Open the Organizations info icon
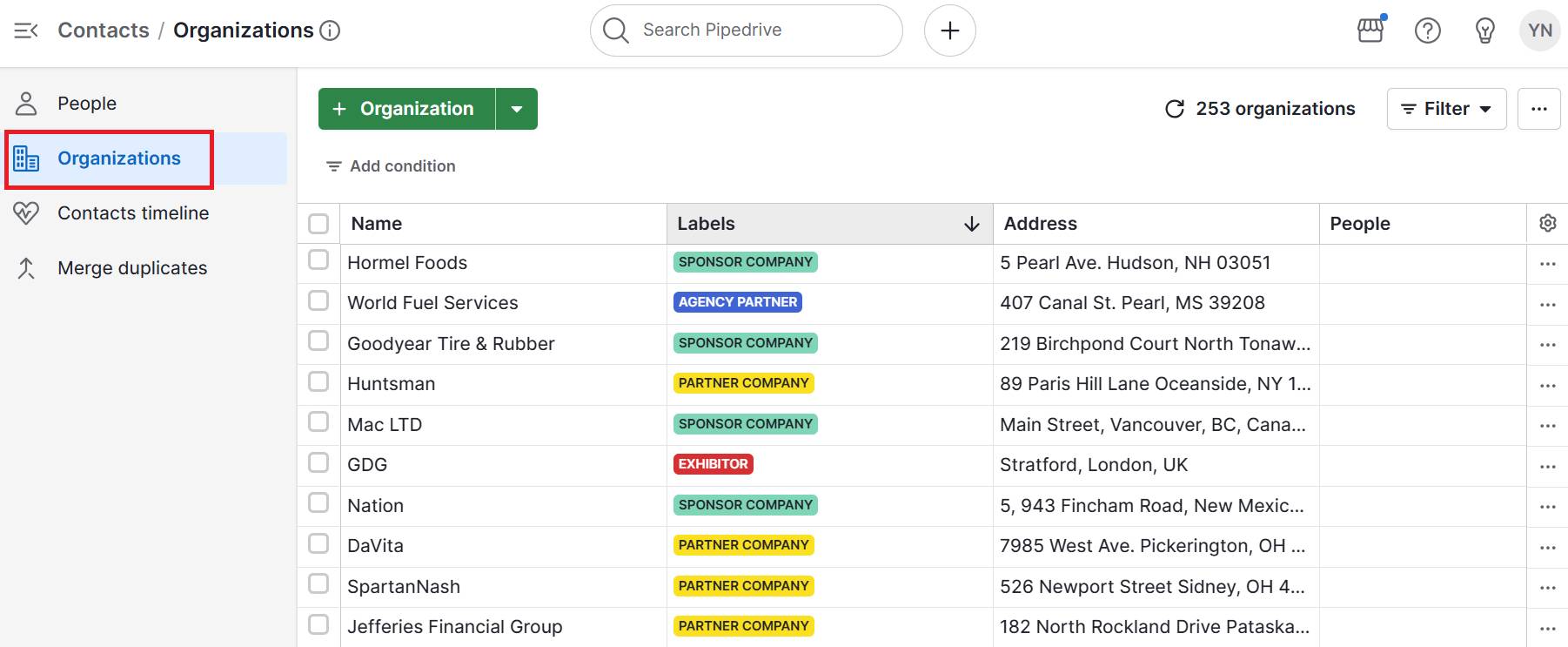Viewport: 1568px width, 647px height. tap(330, 30)
